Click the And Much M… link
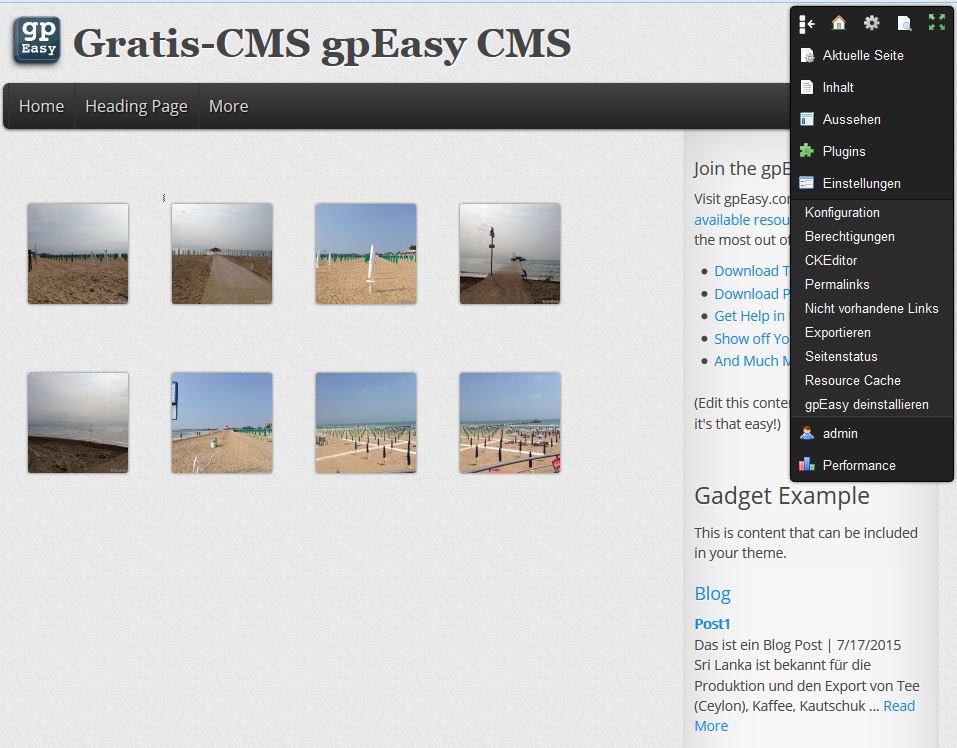 752,361
